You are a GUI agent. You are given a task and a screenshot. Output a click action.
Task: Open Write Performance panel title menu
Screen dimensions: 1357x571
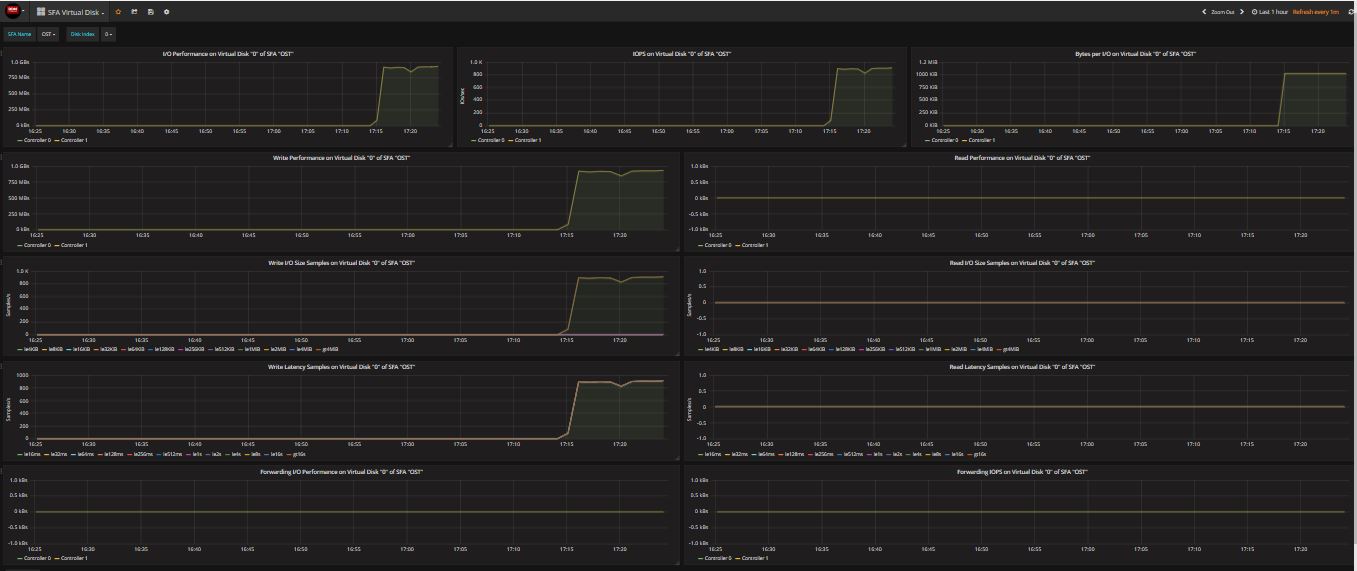click(x=342, y=158)
